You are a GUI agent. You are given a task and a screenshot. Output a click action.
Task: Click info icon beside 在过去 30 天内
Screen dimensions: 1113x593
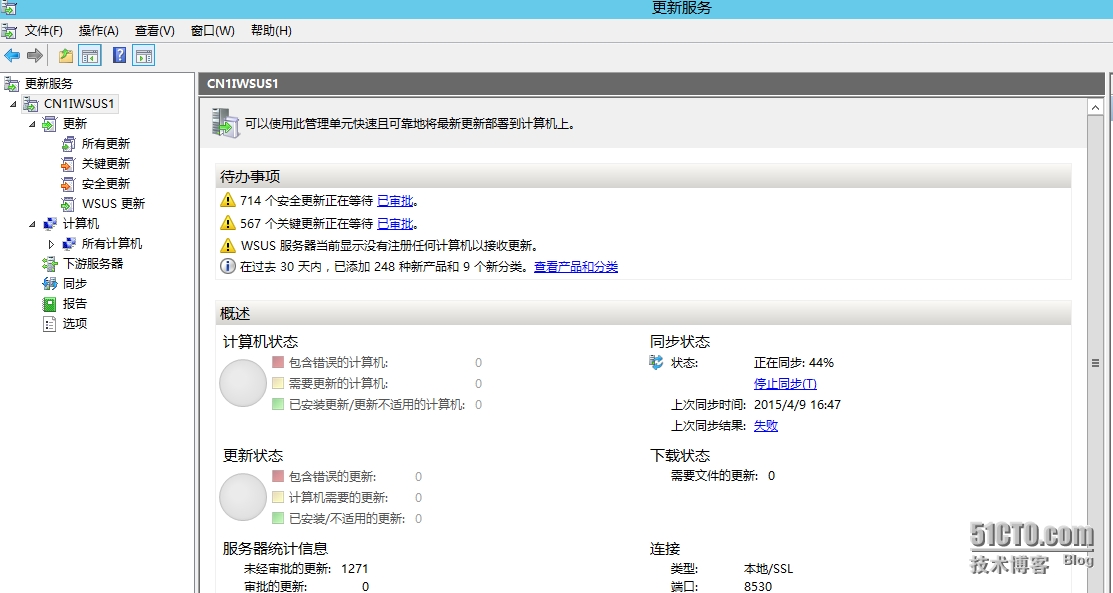pyautogui.click(x=227, y=266)
